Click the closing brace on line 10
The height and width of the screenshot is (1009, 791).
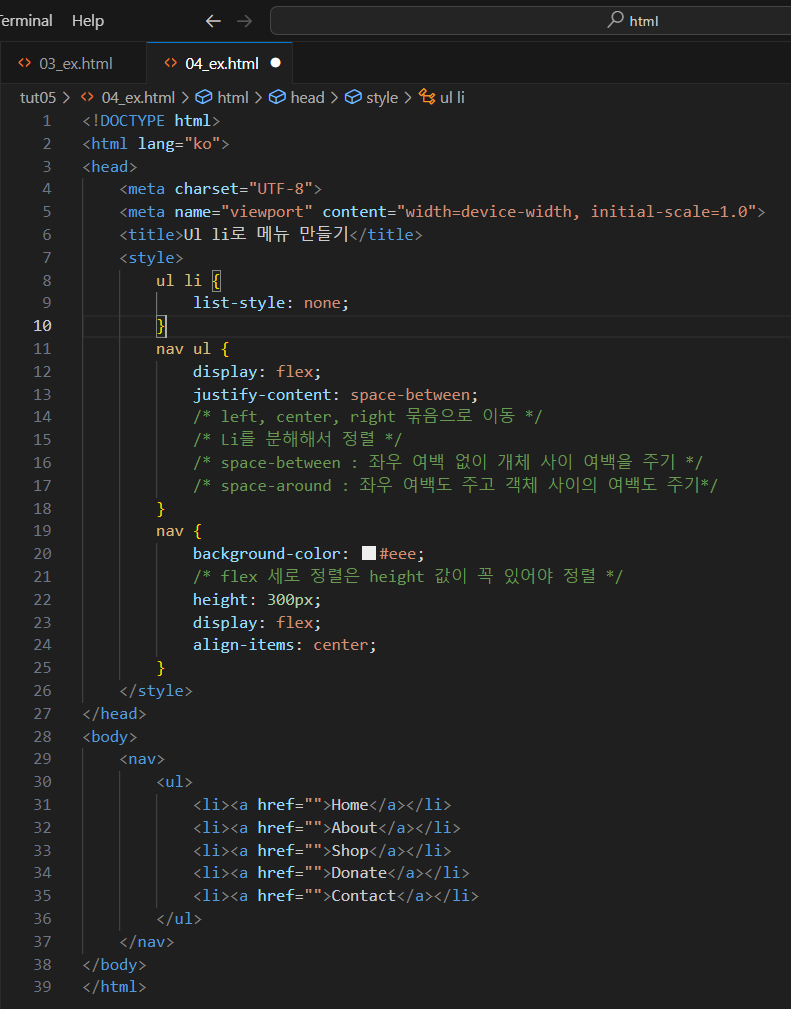click(x=161, y=326)
